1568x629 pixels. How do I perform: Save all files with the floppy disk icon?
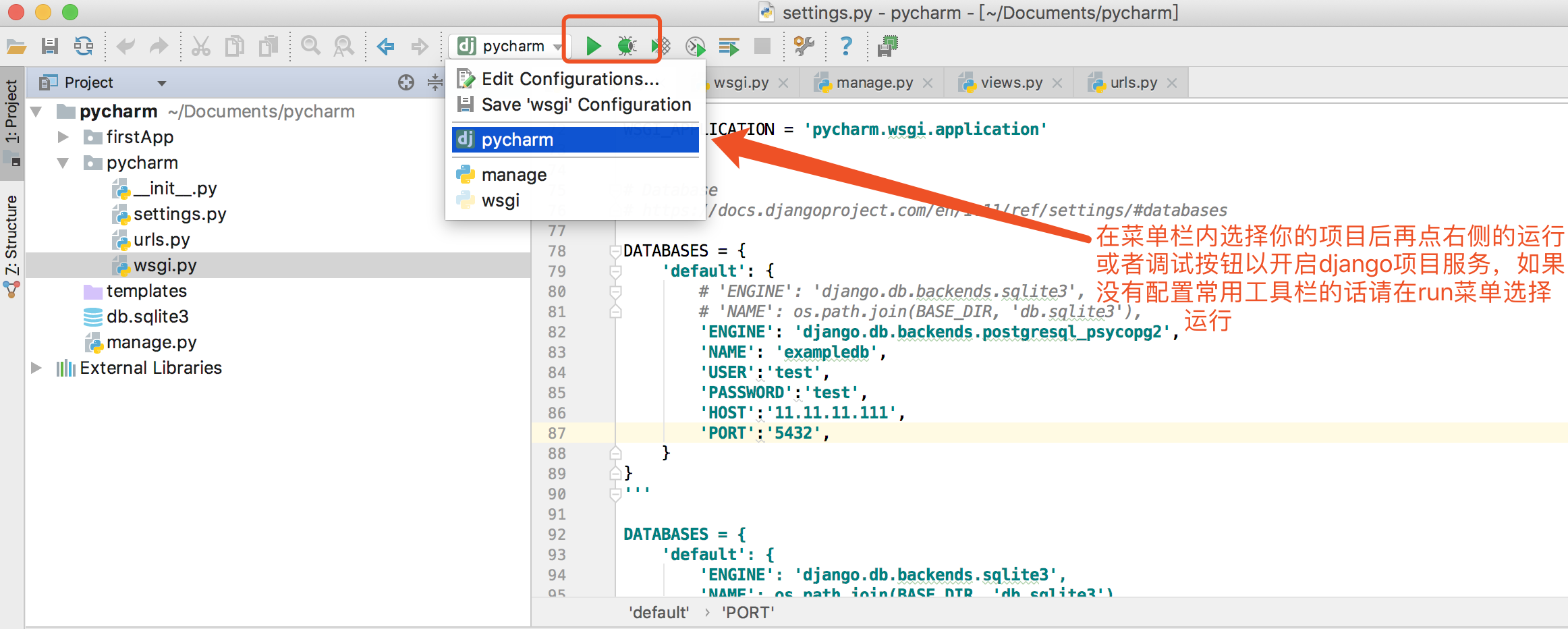[49, 46]
